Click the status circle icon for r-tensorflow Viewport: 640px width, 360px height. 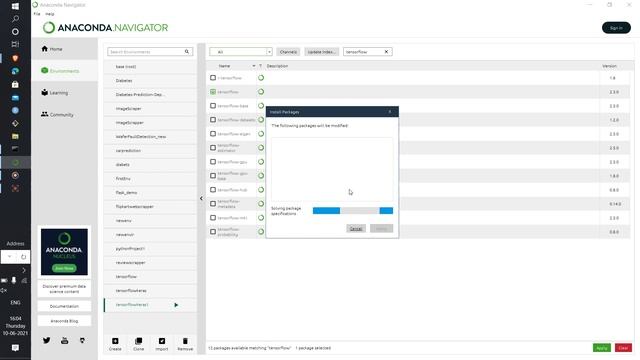point(261,78)
